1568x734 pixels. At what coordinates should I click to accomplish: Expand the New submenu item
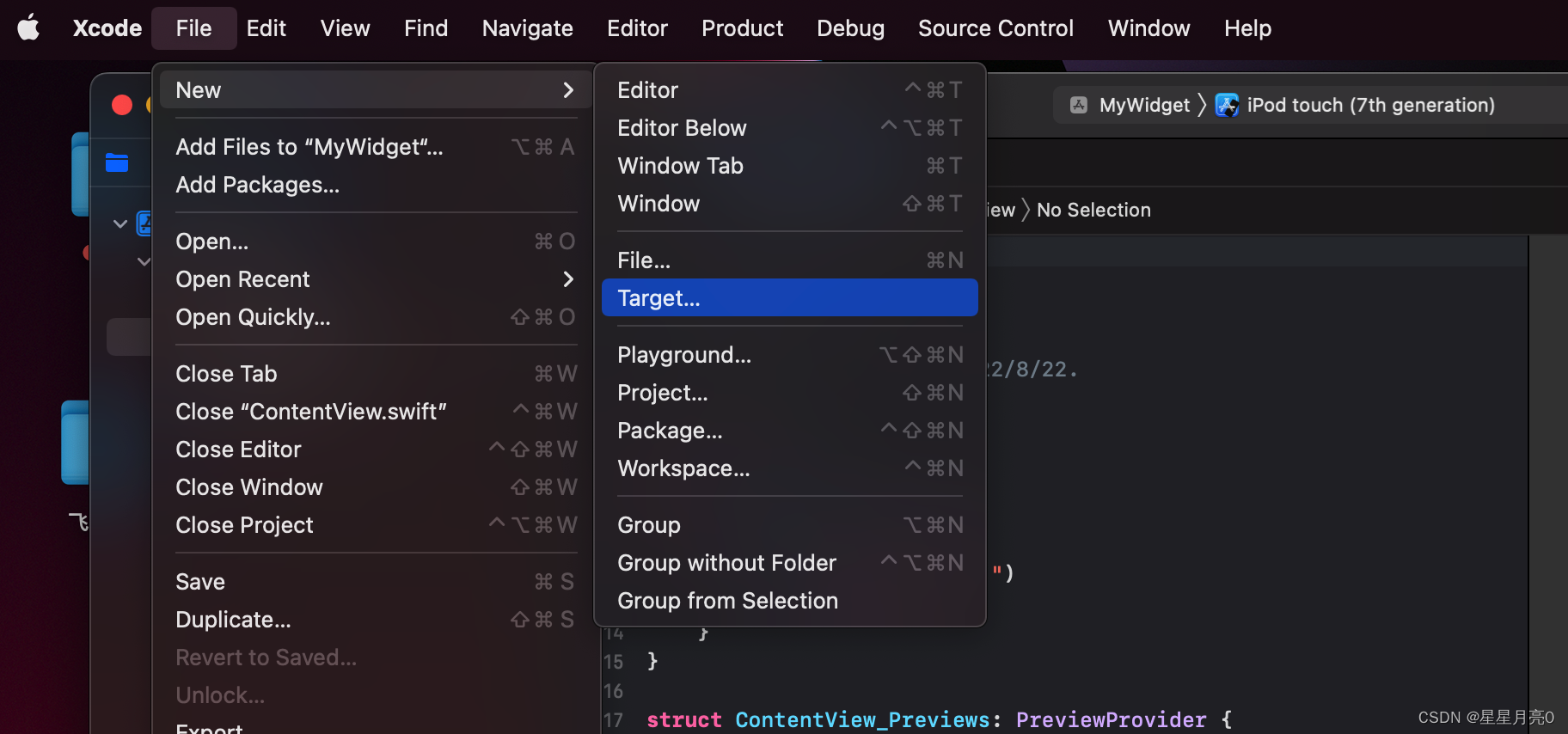[376, 90]
